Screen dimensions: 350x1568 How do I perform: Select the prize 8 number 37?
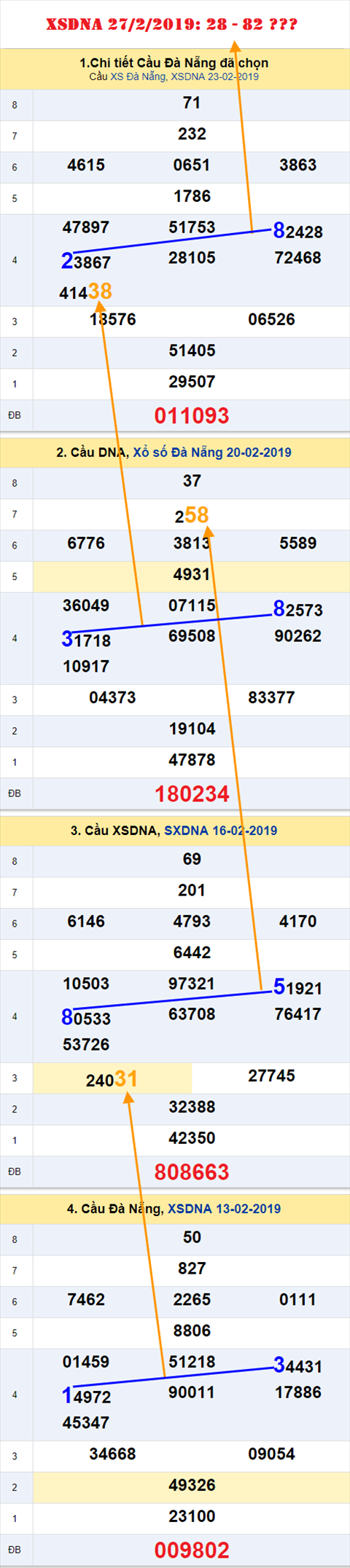pyautogui.click(x=192, y=481)
